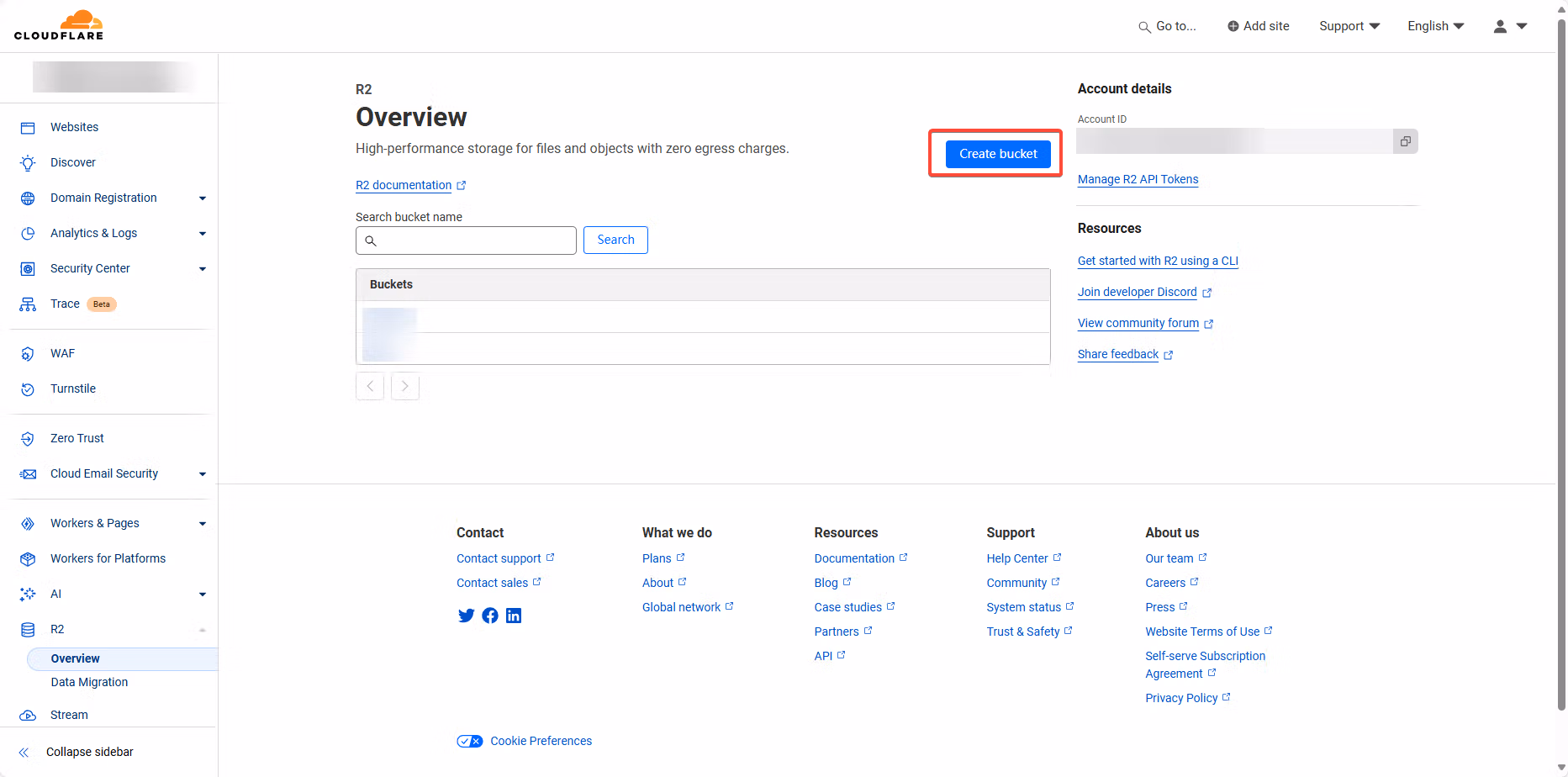Image resolution: width=1568 pixels, height=777 pixels.
Task: Focus the Search bucket name field
Action: click(x=466, y=240)
